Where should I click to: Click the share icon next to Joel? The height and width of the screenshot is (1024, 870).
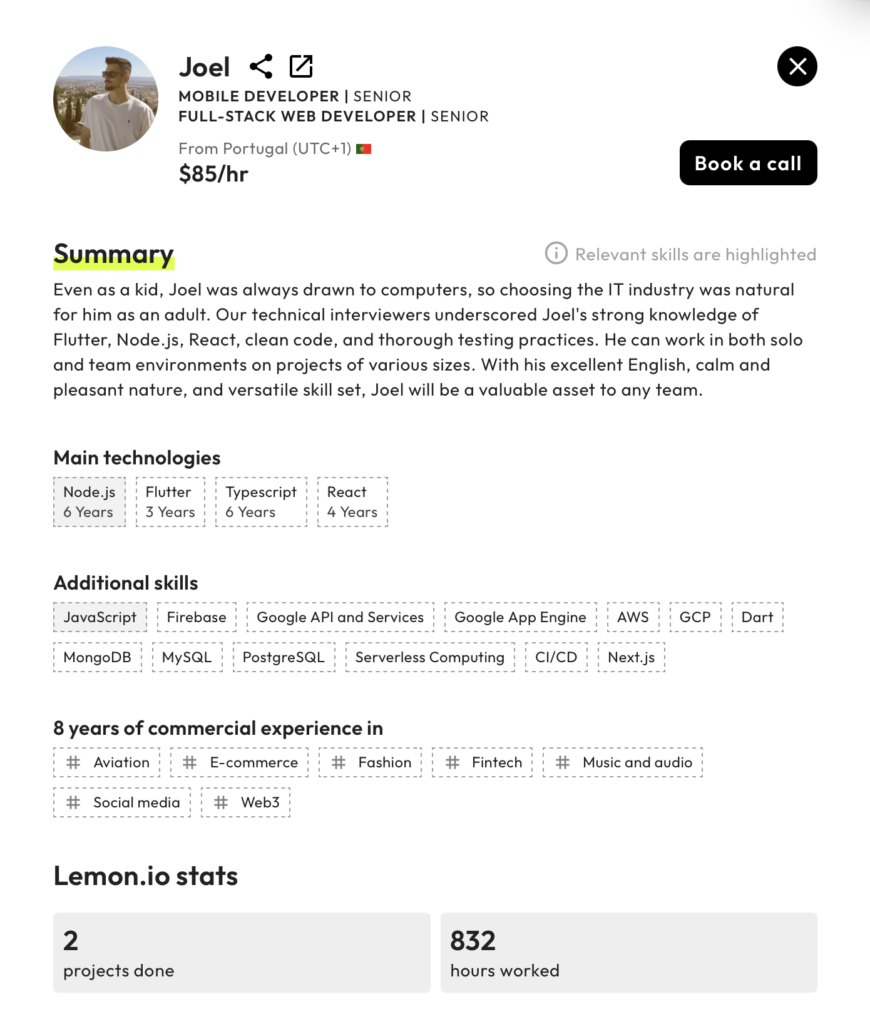pos(261,67)
